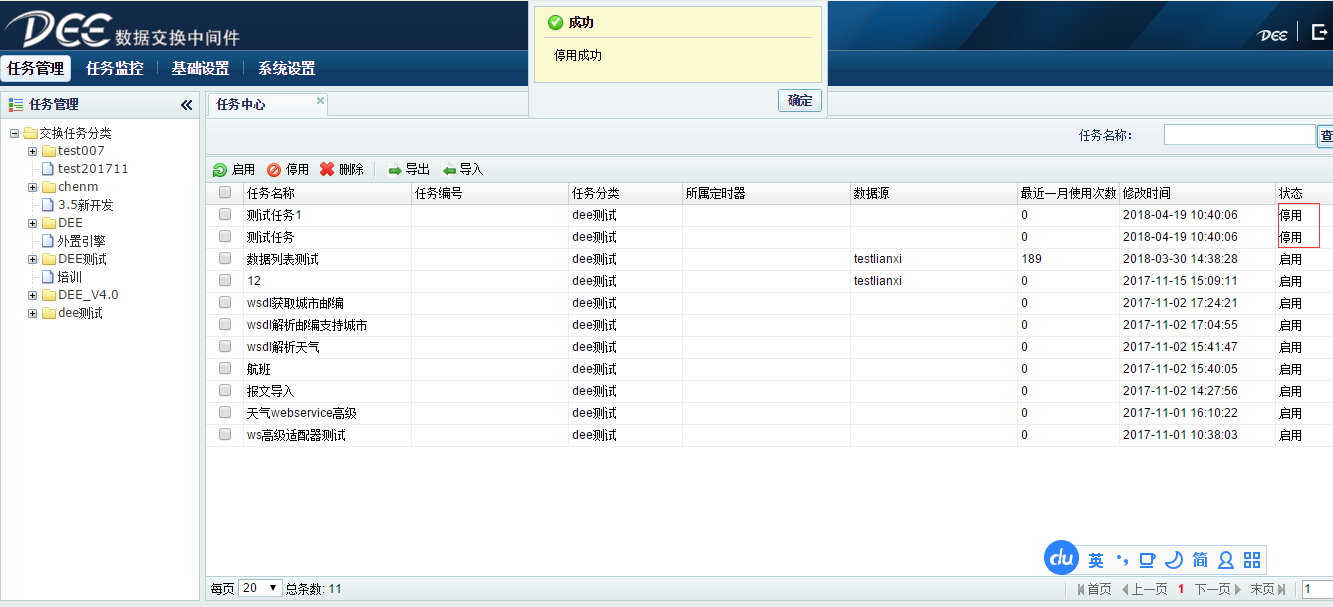
Task: Click the red X 删除 delete icon
Action: pyautogui.click(x=327, y=170)
